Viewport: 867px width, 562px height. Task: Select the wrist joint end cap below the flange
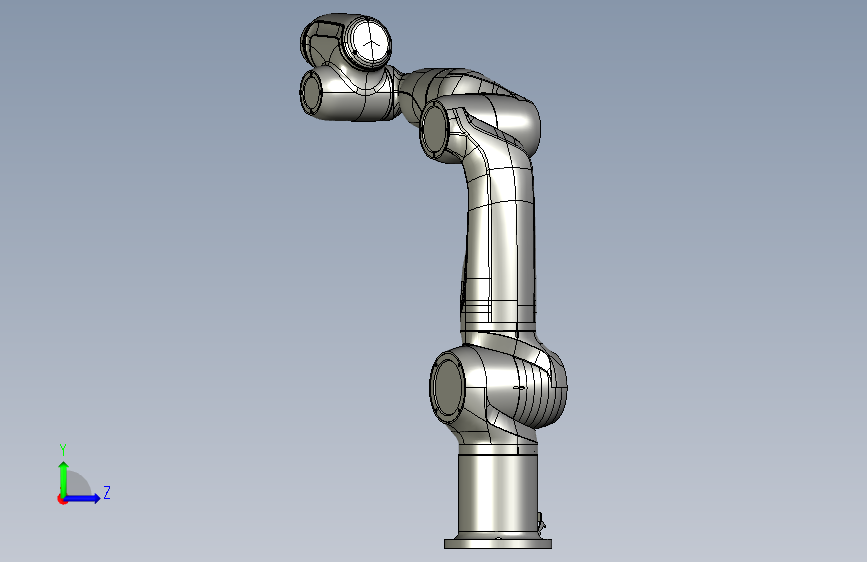coord(311,92)
